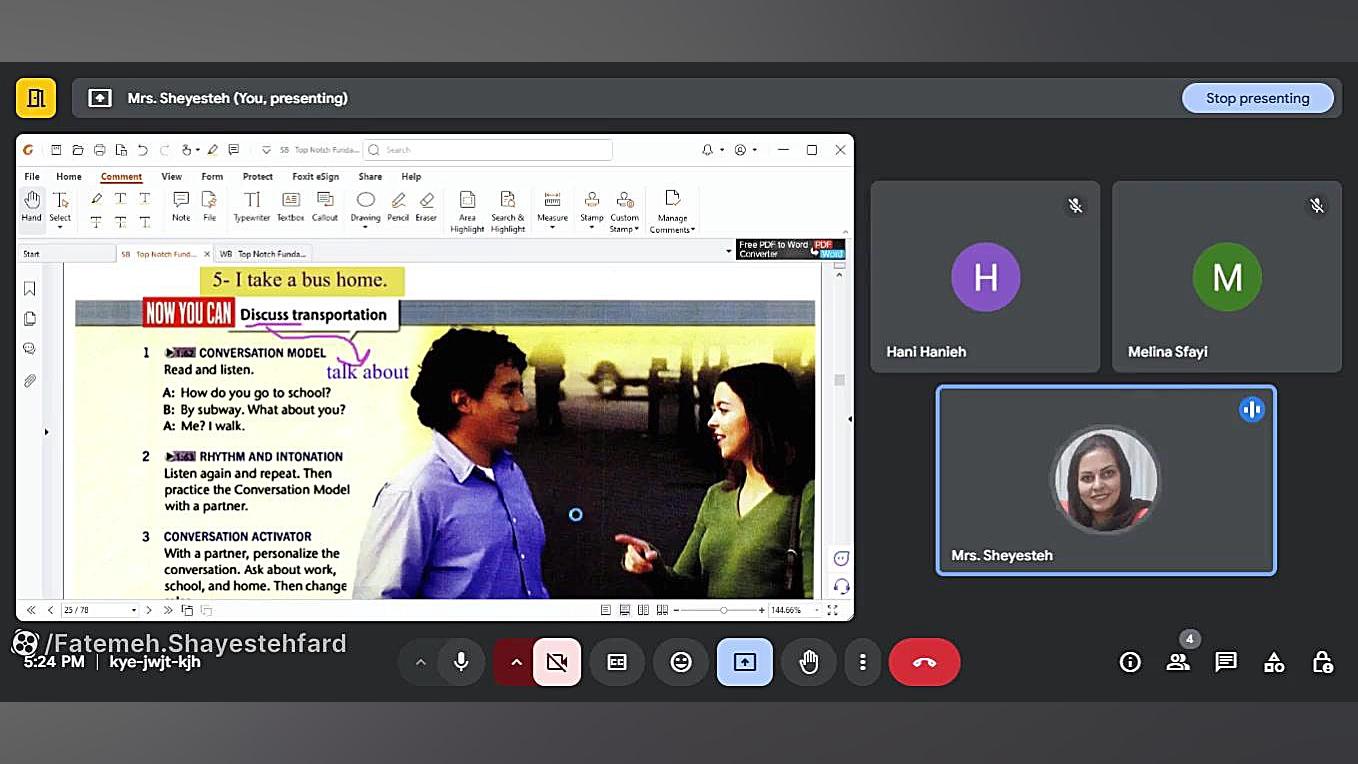The width and height of the screenshot is (1358, 764).
Task: Show everyone participants panel
Action: [1178, 662]
